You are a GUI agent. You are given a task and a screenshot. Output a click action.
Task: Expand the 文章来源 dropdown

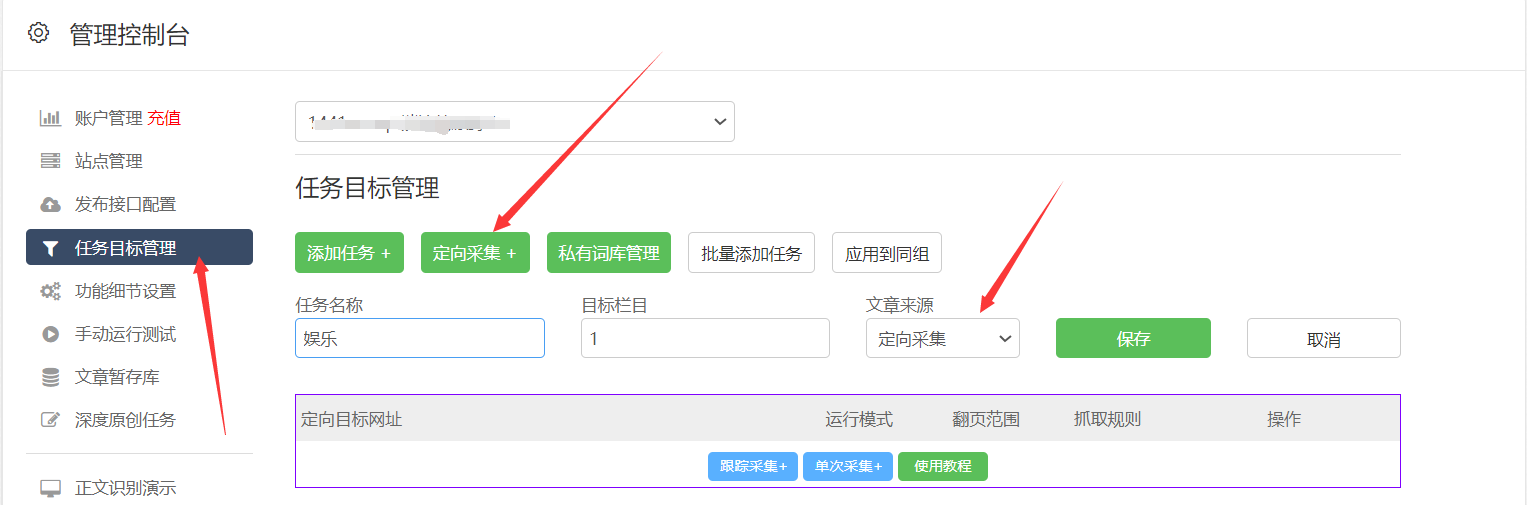(x=942, y=338)
